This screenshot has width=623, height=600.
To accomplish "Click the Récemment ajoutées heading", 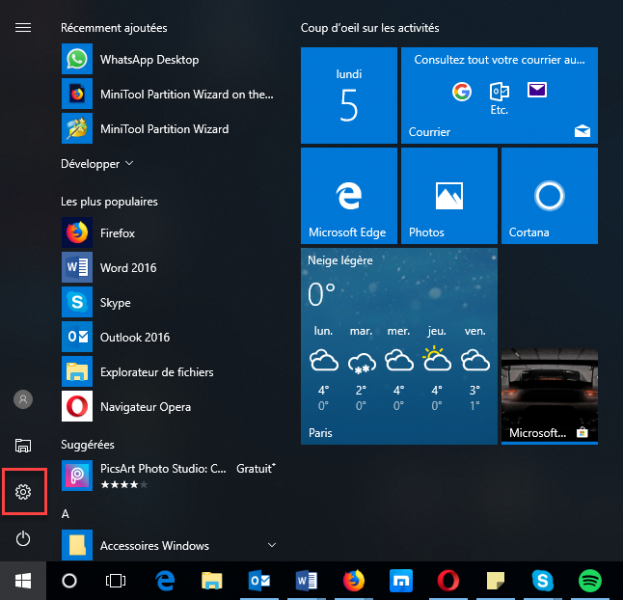I will pos(114,28).
